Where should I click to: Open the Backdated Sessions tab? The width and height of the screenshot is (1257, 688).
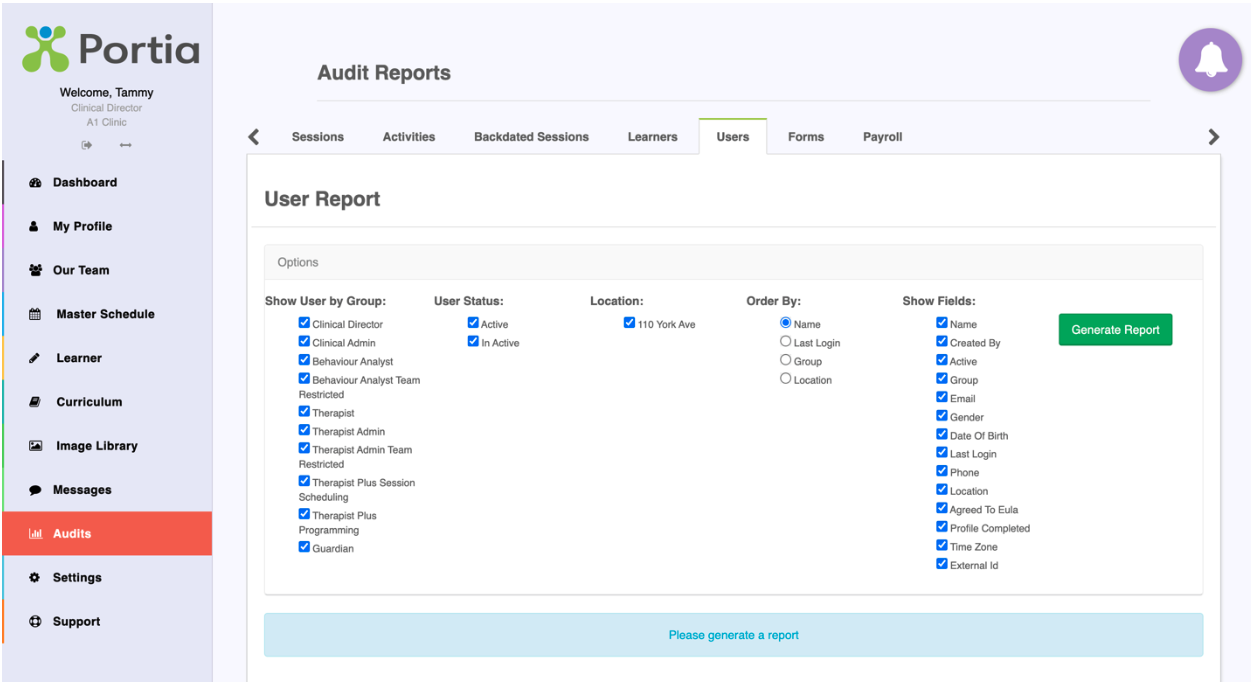coord(531,137)
